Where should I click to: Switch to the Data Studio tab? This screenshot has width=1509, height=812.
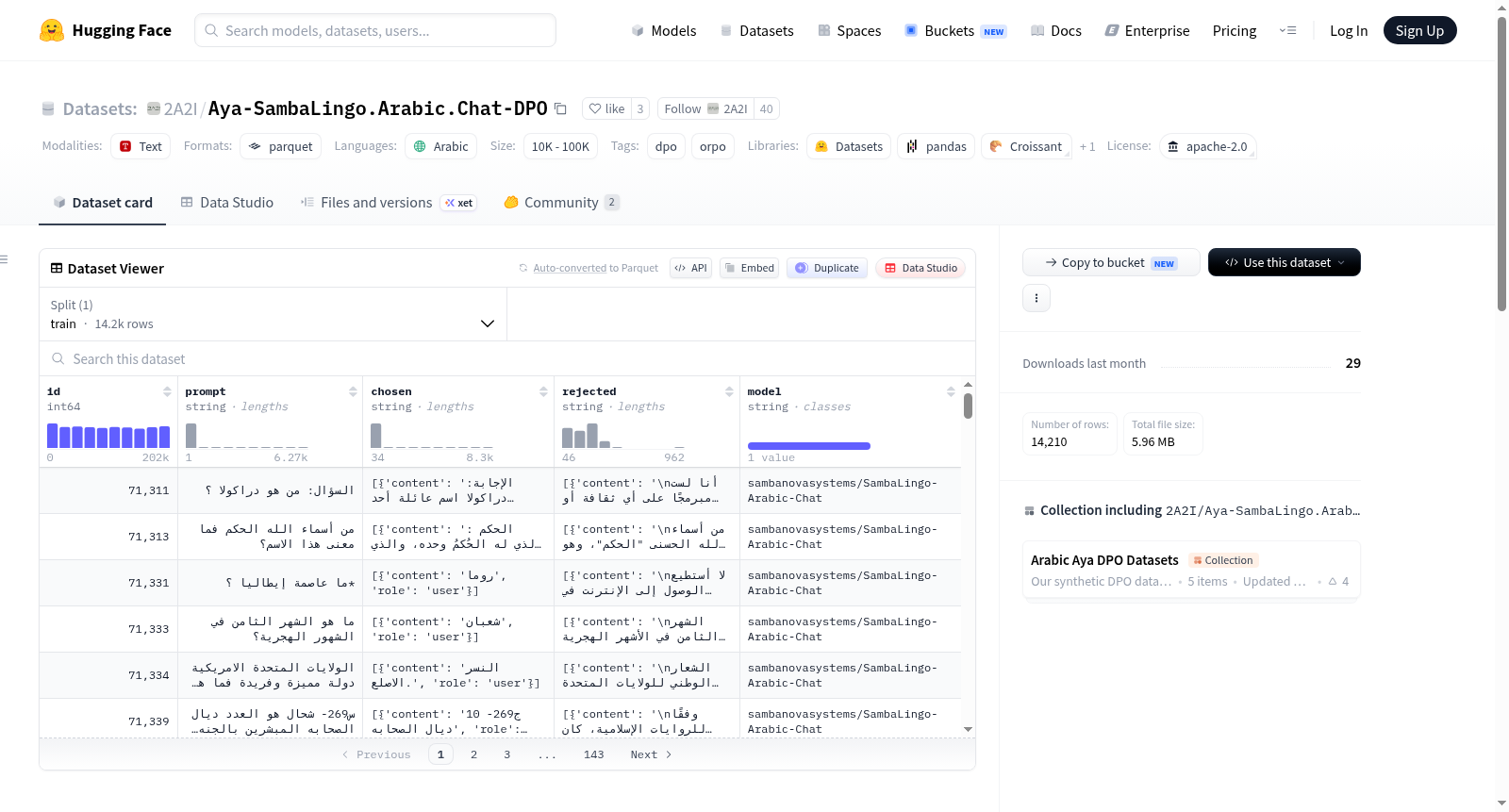tap(227, 202)
